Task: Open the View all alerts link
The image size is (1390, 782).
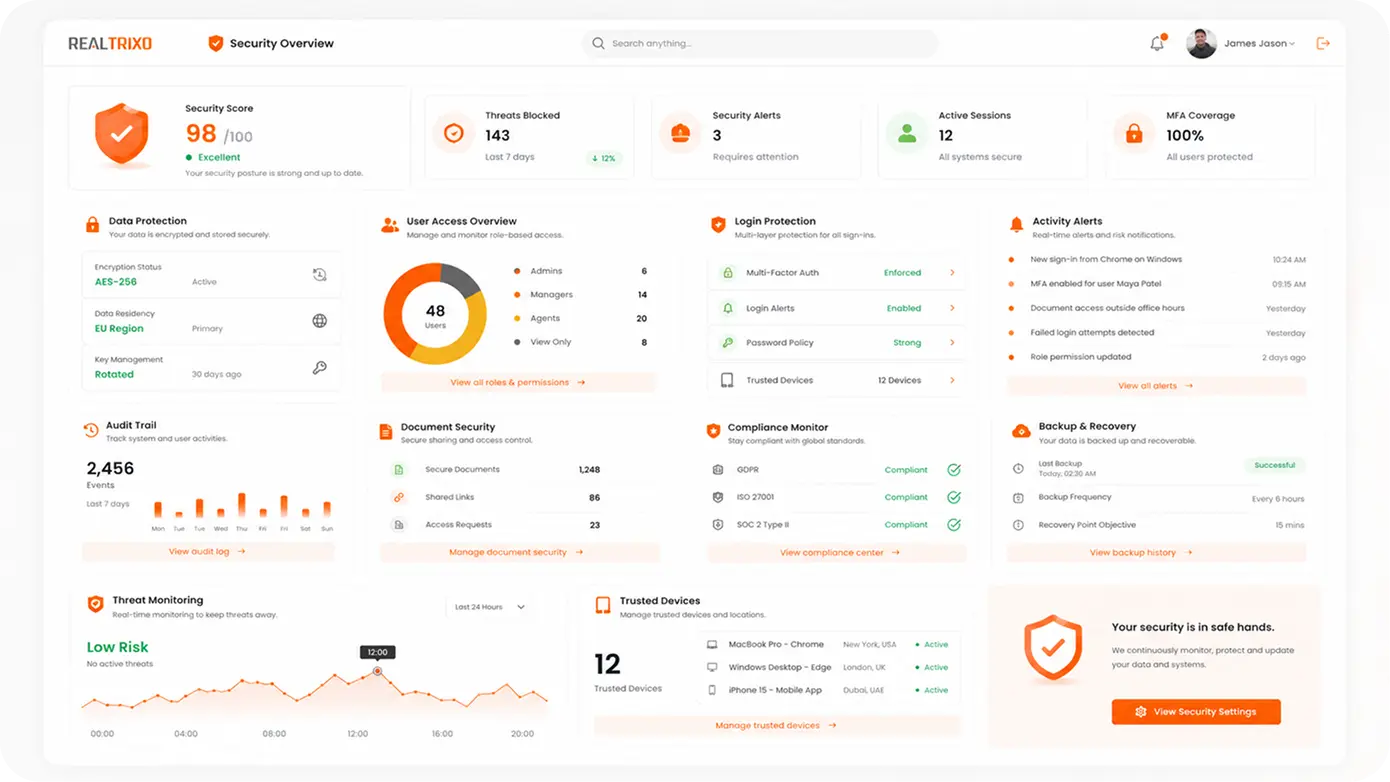Action: (1156, 385)
